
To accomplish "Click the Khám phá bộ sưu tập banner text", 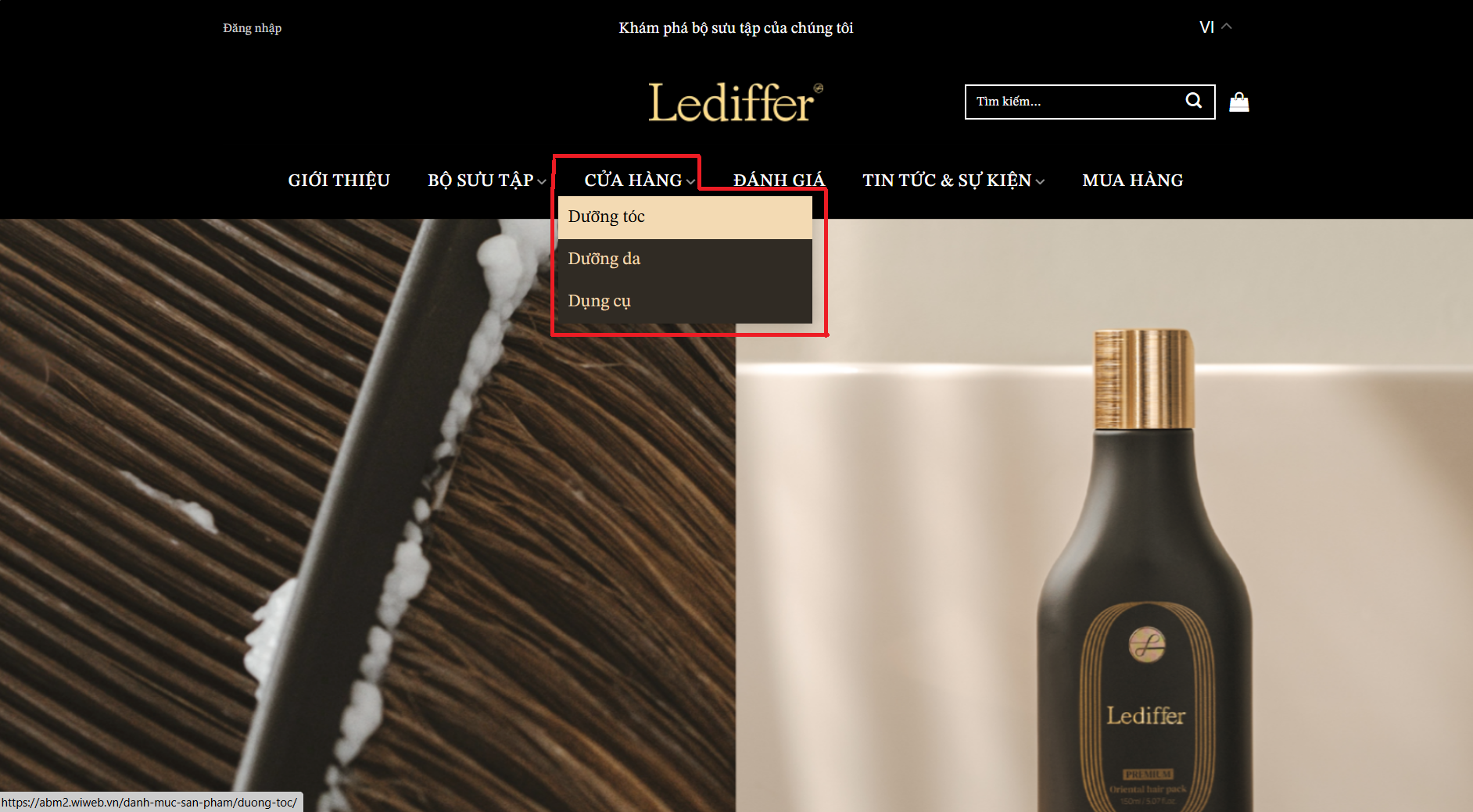I will point(736,28).
